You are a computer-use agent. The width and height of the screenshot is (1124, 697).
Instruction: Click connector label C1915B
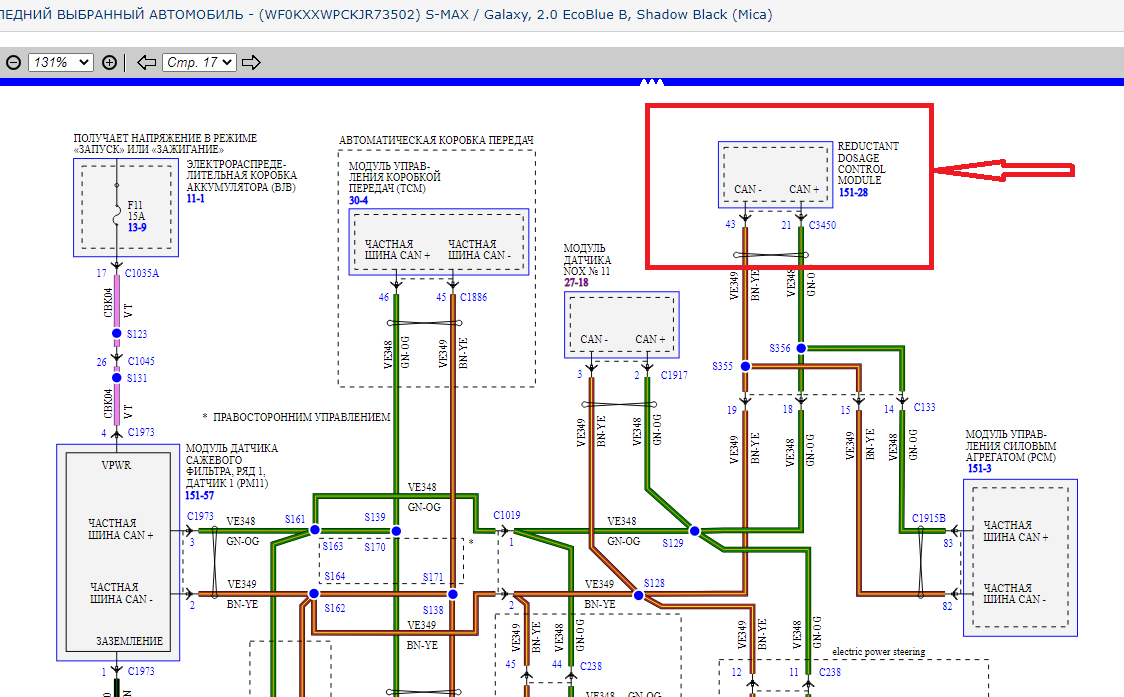(930, 517)
